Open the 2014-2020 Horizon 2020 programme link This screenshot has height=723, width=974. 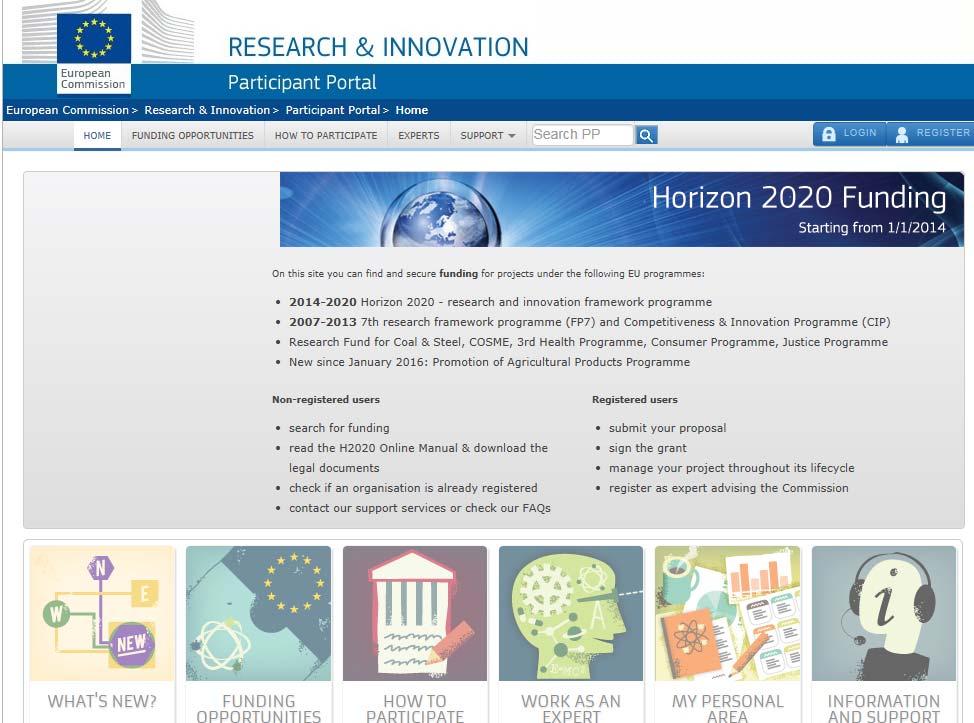coord(500,302)
